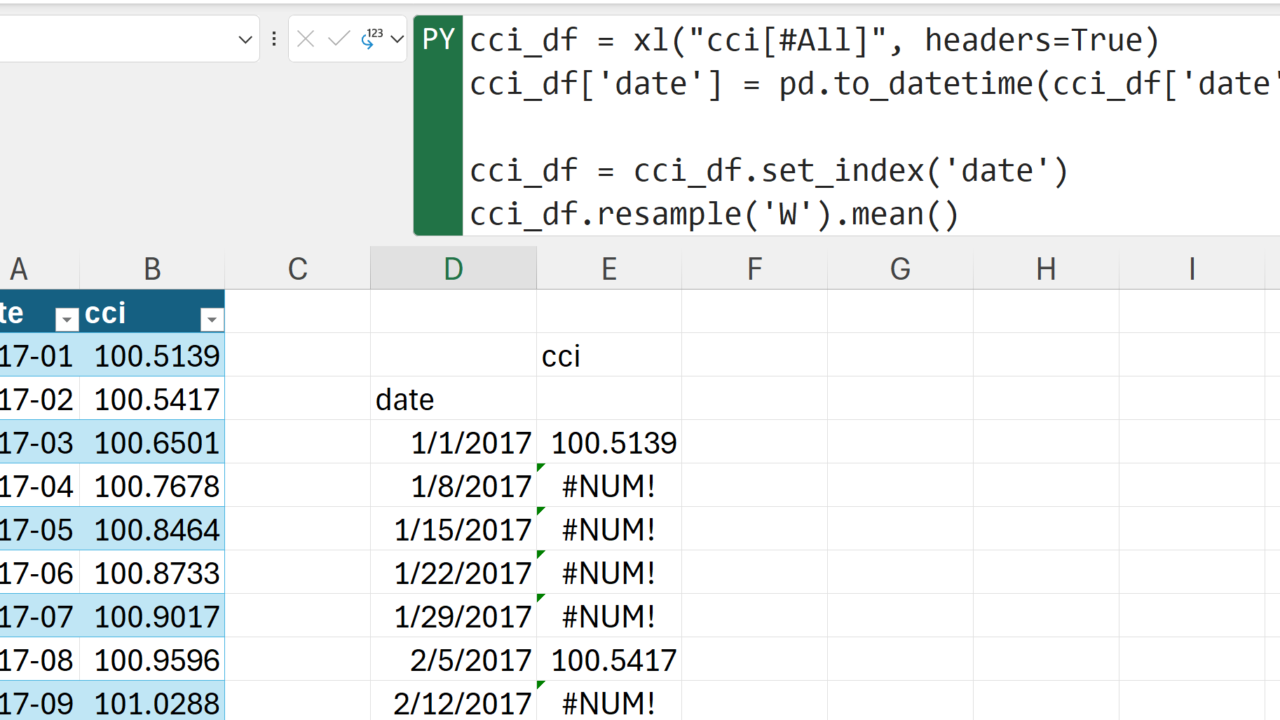Select the cell containing 1/1/2017
Screen dimensions: 1280x720
pyautogui.click(x=453, y=443)
